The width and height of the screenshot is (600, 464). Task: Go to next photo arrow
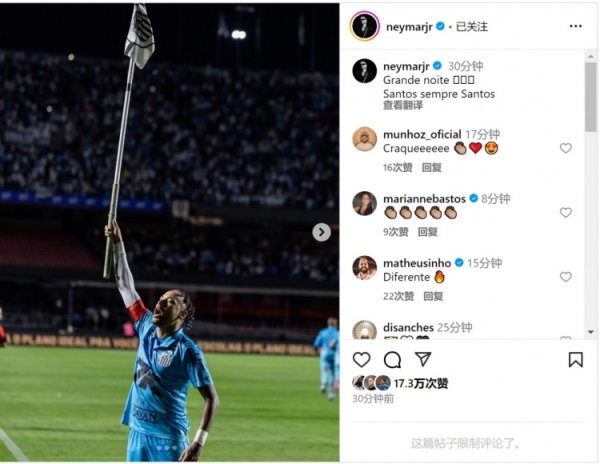point(321,232)
